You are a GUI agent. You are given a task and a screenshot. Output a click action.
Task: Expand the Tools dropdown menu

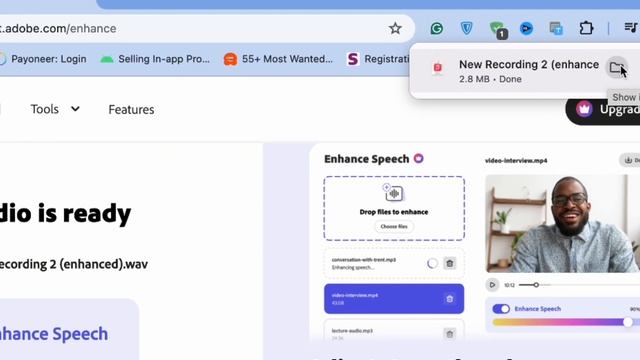coord(55,109)
